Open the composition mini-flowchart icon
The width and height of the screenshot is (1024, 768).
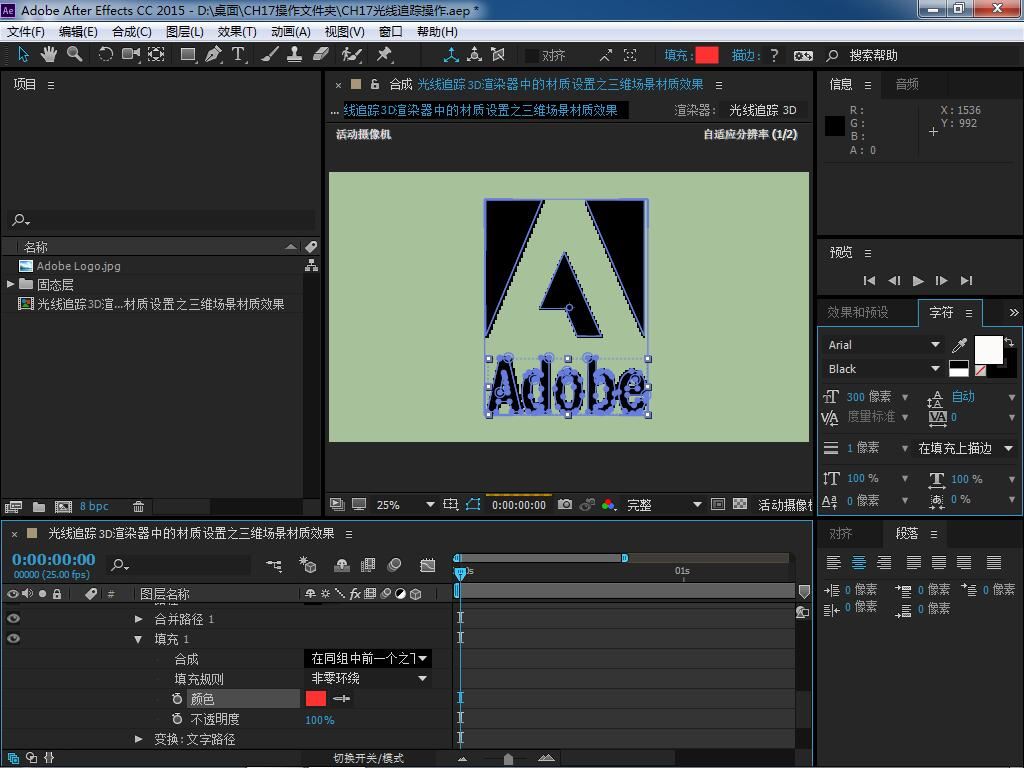pyautogui.click(x=274, y=565)
